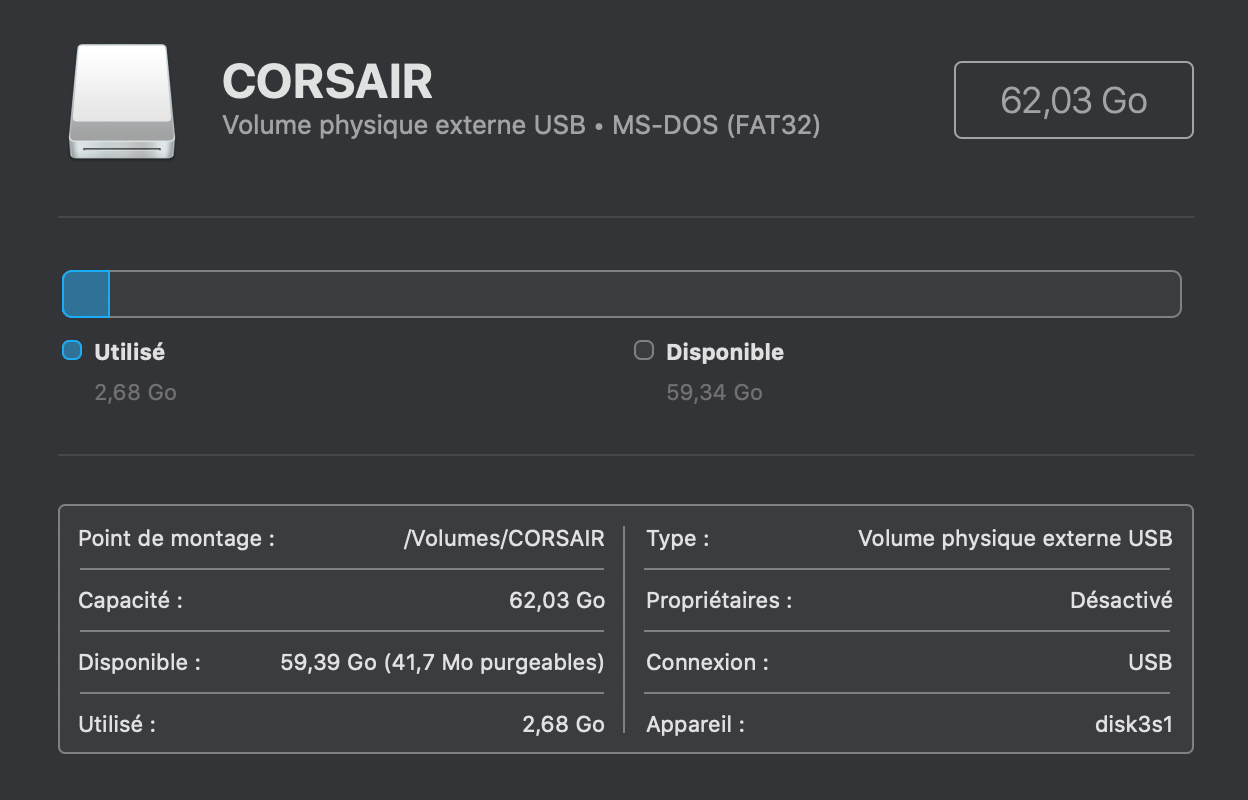
Task: Click the Type value Volume physique externe USB
Action: (x=1015, y=538)
